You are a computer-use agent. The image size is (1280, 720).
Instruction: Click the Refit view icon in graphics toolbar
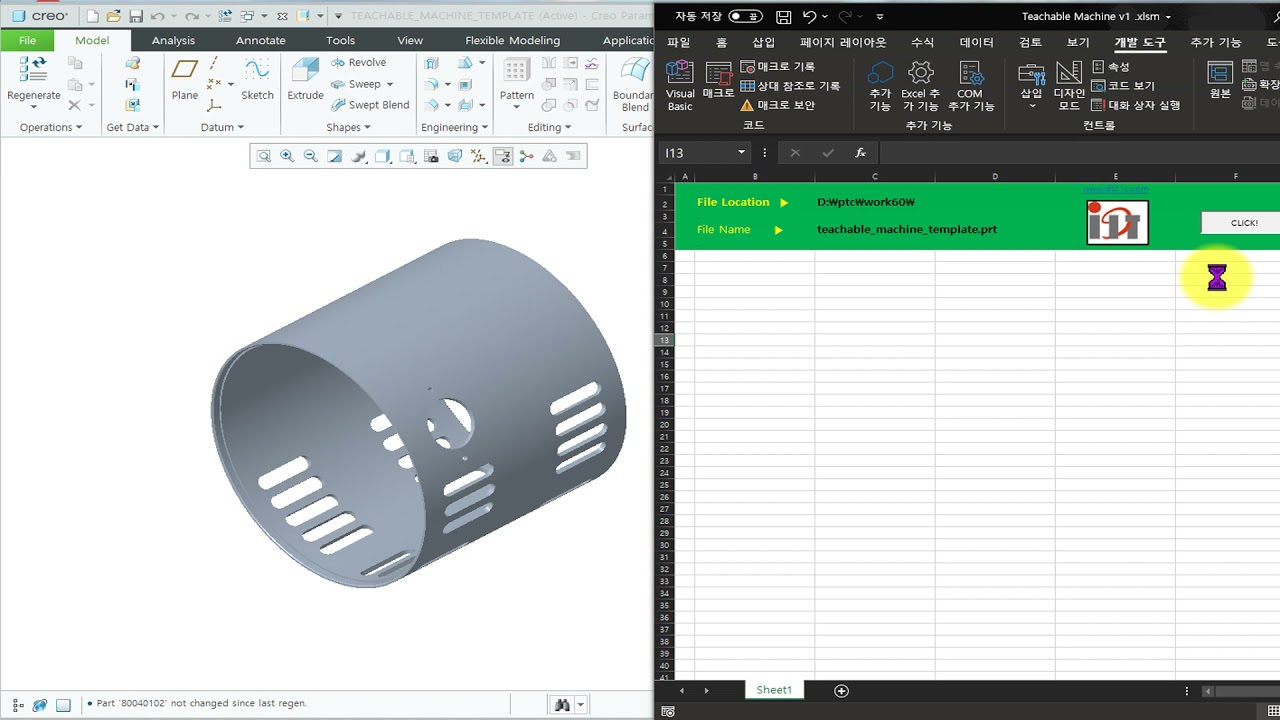click(264, 156)
